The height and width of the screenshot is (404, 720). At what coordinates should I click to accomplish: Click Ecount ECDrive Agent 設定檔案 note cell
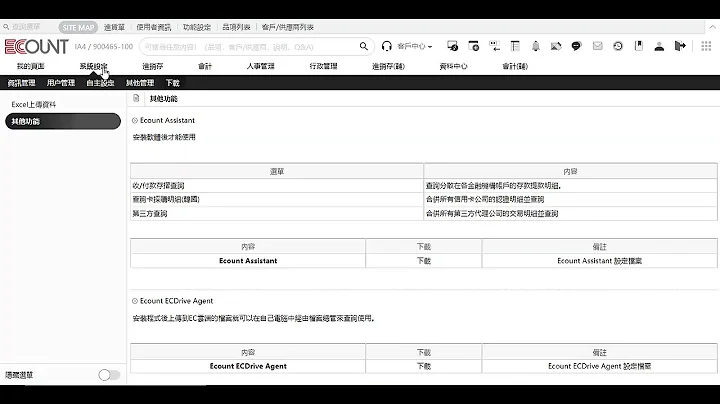click(x=599, y=366)
